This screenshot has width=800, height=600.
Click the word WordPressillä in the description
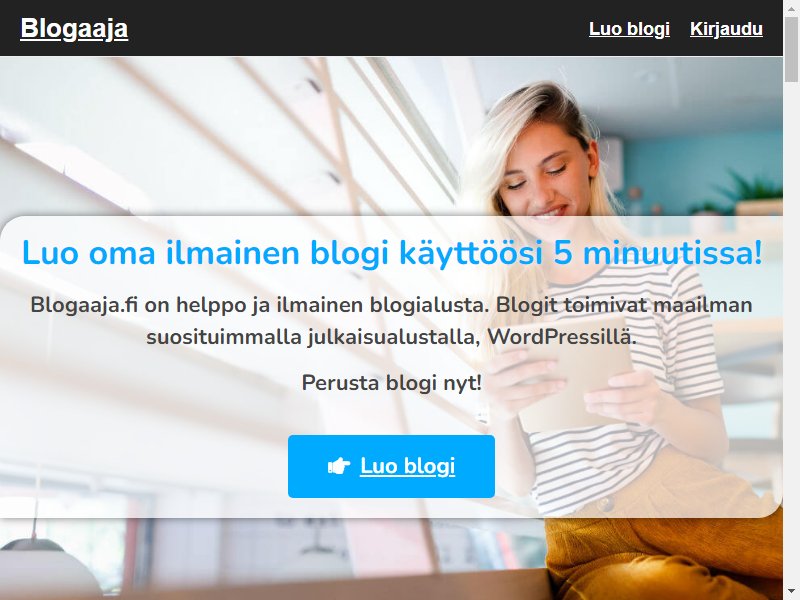562,337
